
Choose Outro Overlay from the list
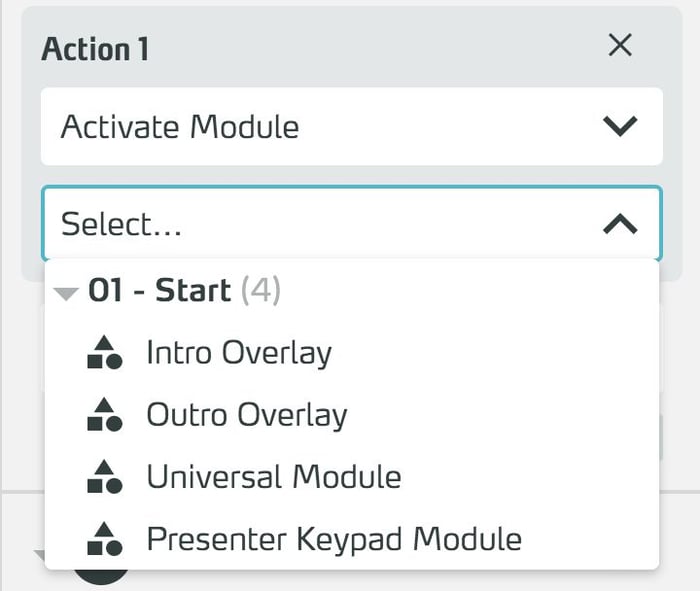pyautogui.click(x=247, y=414)
